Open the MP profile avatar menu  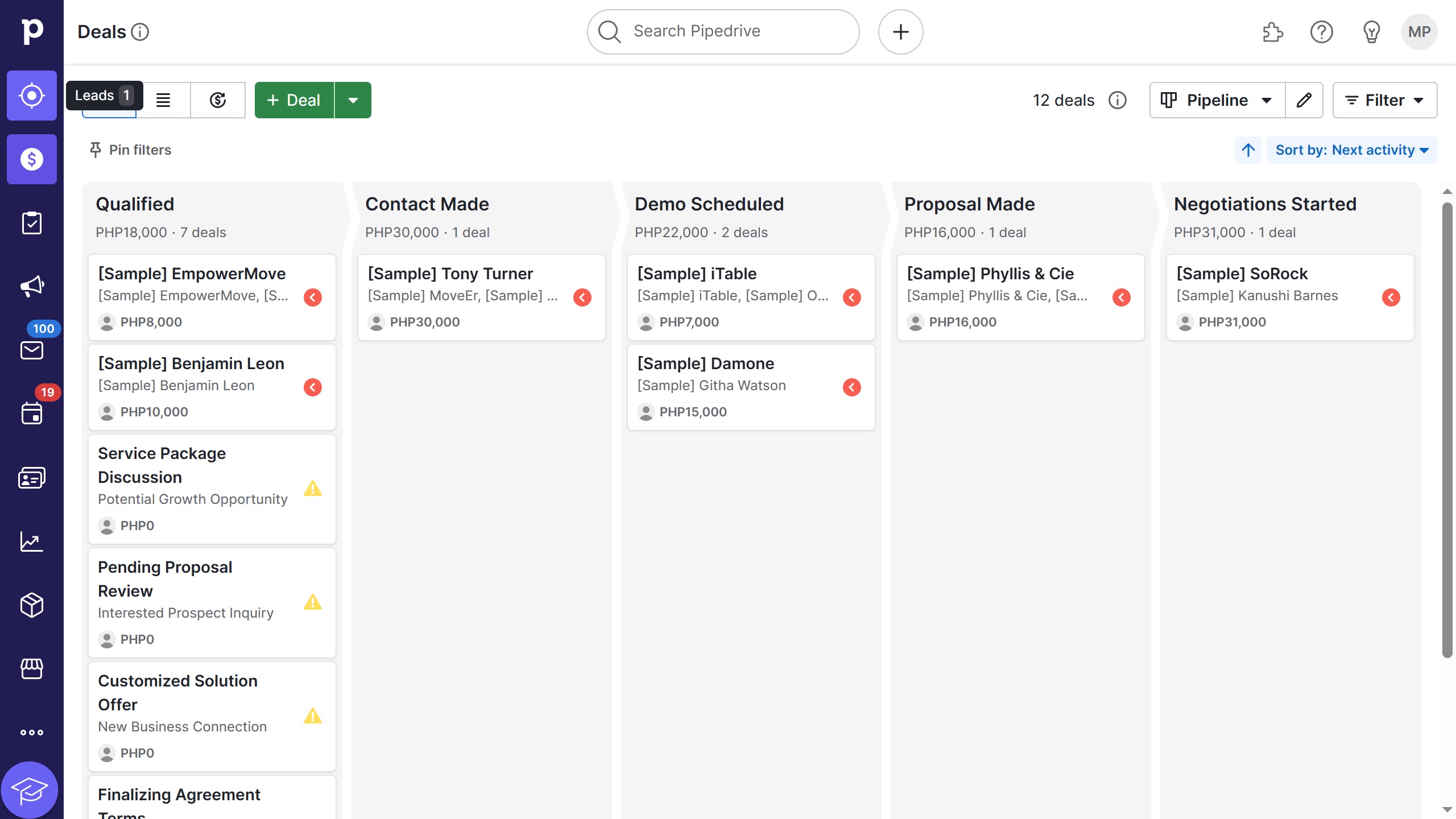(1420, 31)
